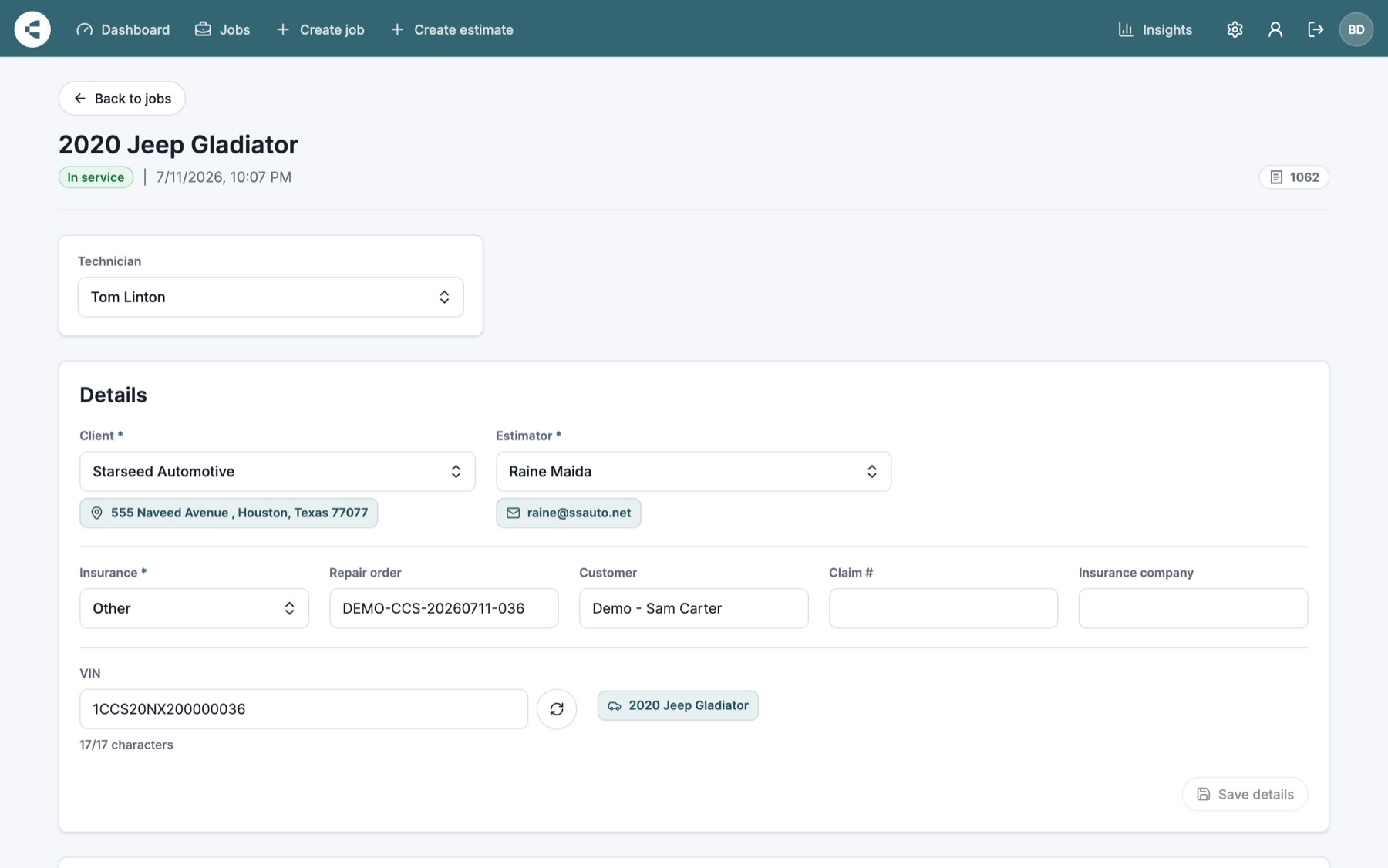Click into the Insurance company field
1388x868 pixels.
click(1193, 608)
